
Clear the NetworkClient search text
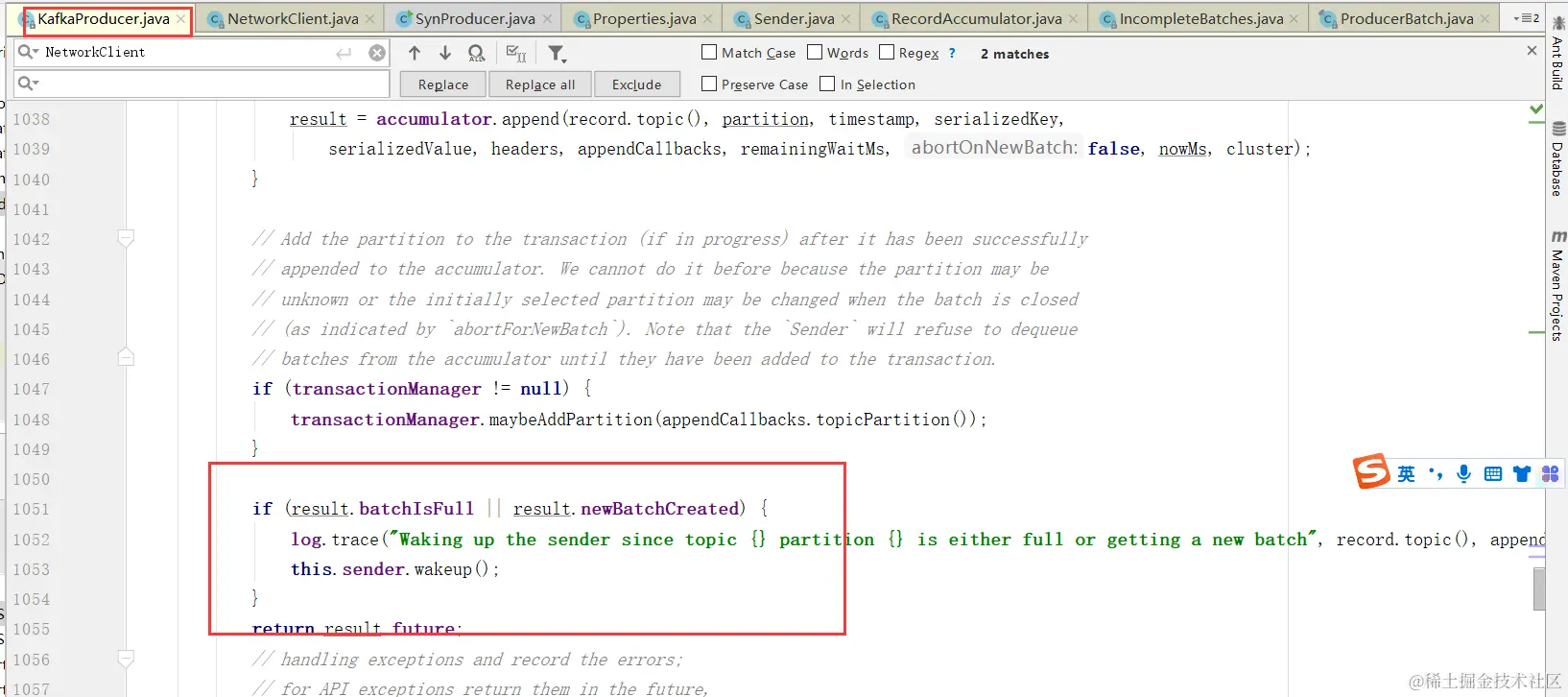377,53
